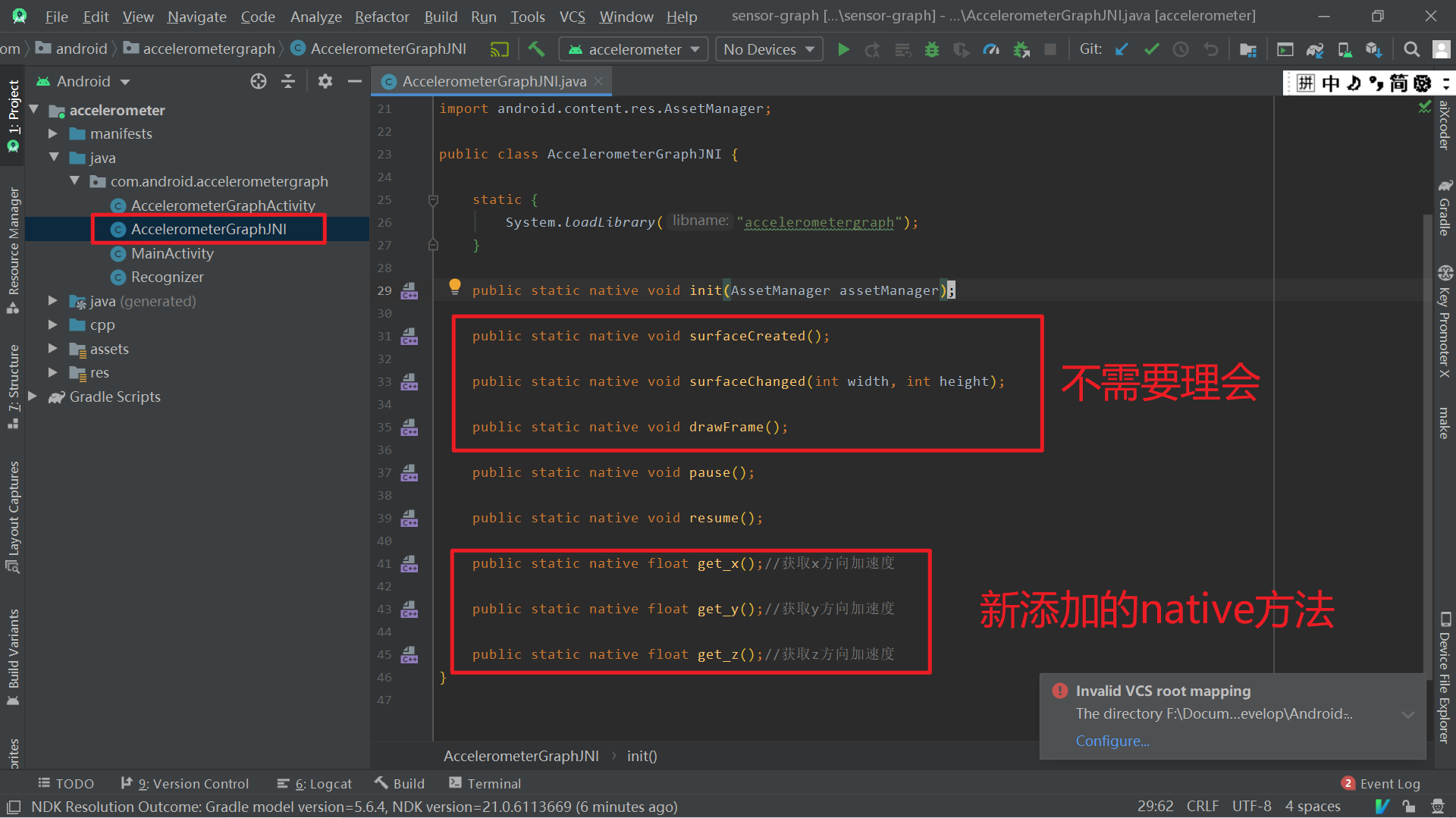1456x818 pixels.
Task: Open the Build tool window
Action: 400,783
